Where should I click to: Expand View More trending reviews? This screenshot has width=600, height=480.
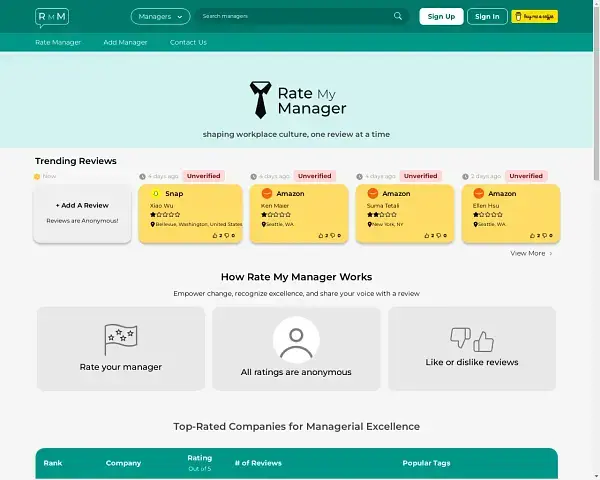[x=531, y=253]
